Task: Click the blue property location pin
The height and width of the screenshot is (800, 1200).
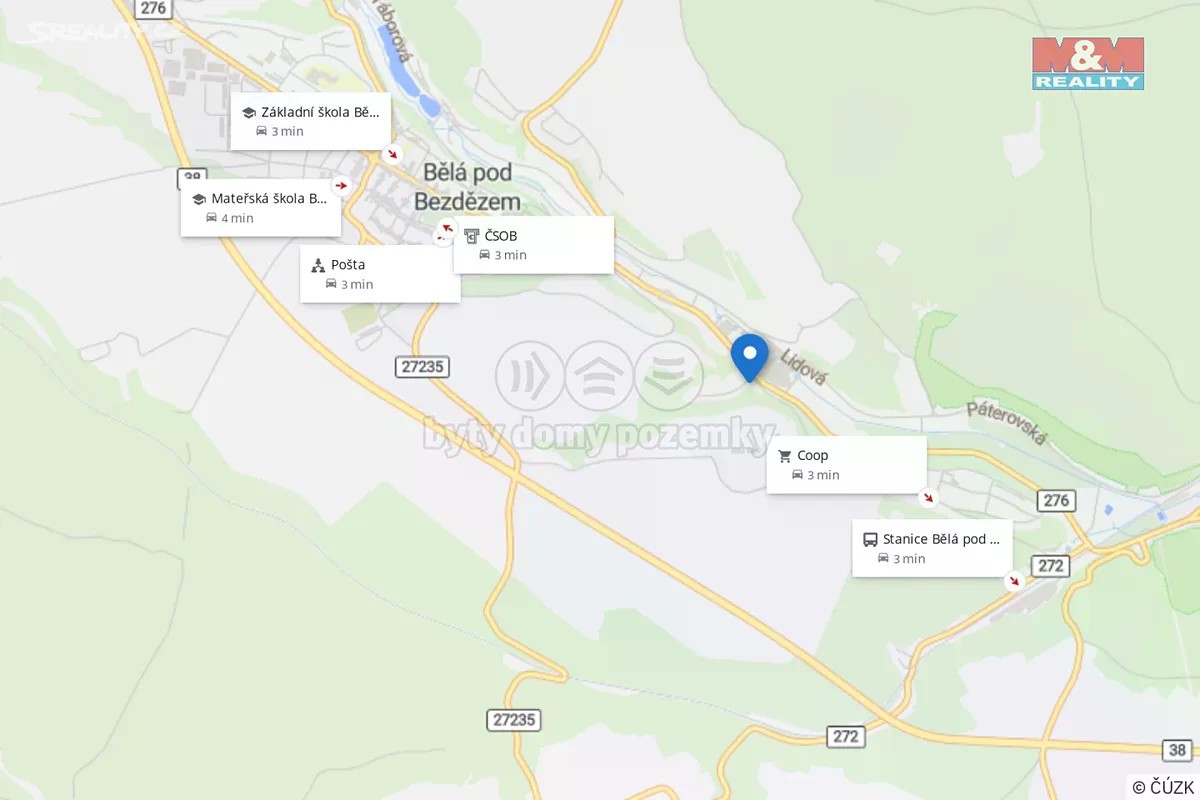Action: tap(750, 357)
